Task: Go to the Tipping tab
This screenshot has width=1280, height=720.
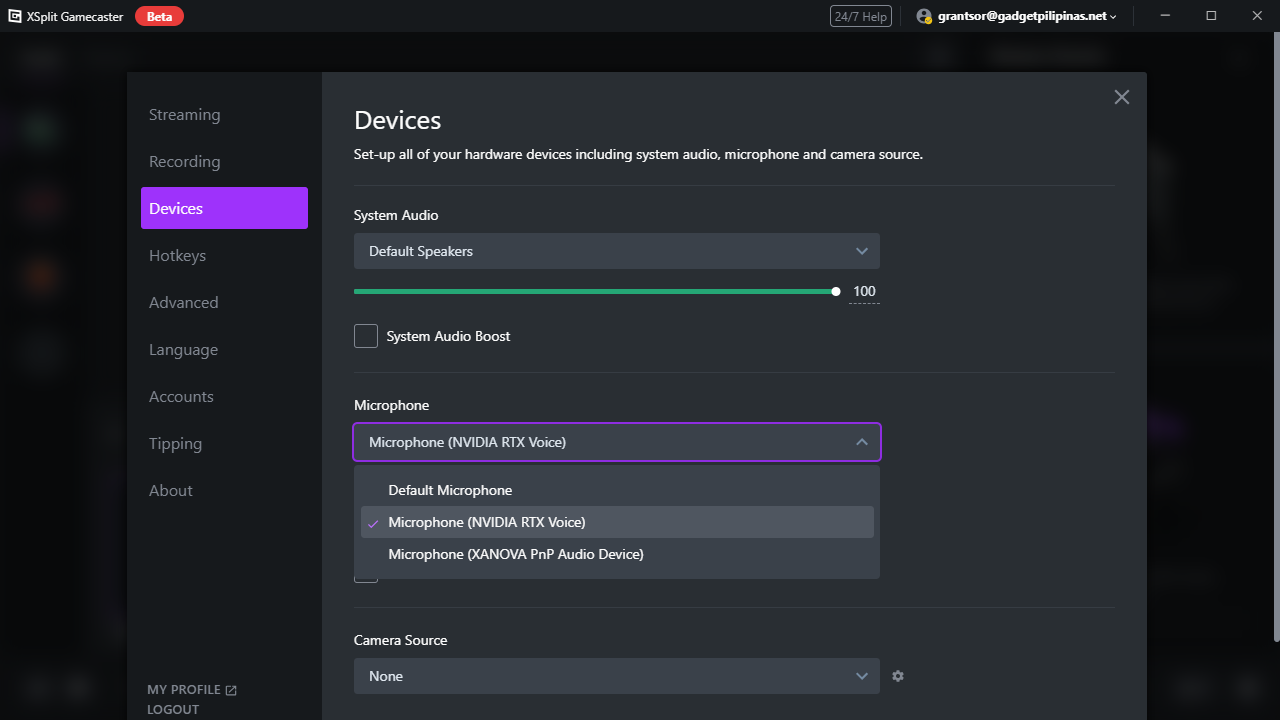Action: pos(224,444)
